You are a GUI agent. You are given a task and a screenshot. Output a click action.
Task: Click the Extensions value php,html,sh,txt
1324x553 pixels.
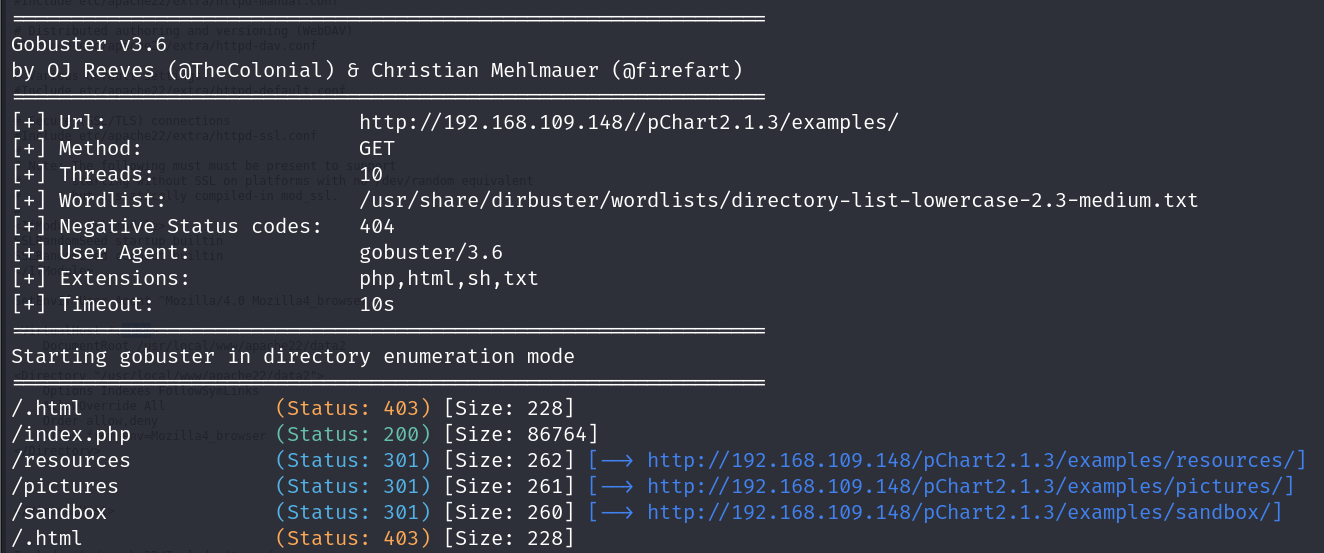(x=449, y=278)
